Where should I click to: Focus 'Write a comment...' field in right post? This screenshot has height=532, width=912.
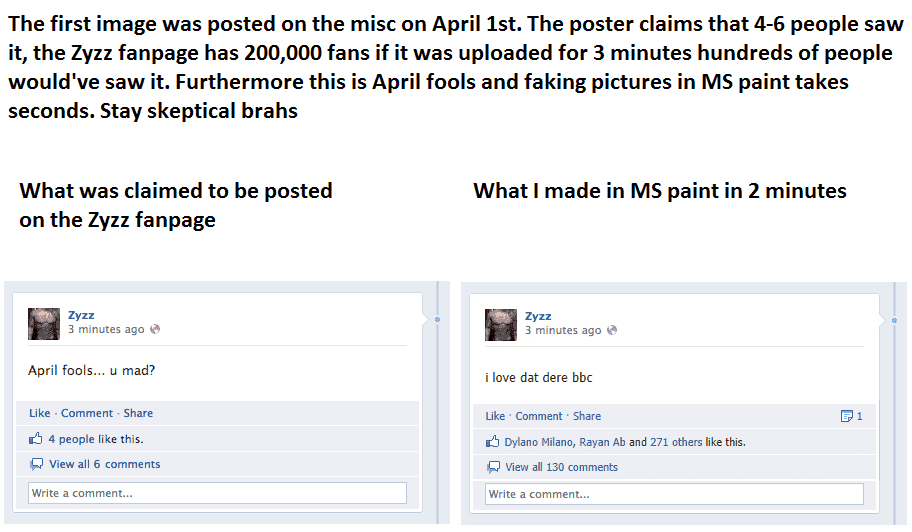pyautogui.click(x=674, y=494)
